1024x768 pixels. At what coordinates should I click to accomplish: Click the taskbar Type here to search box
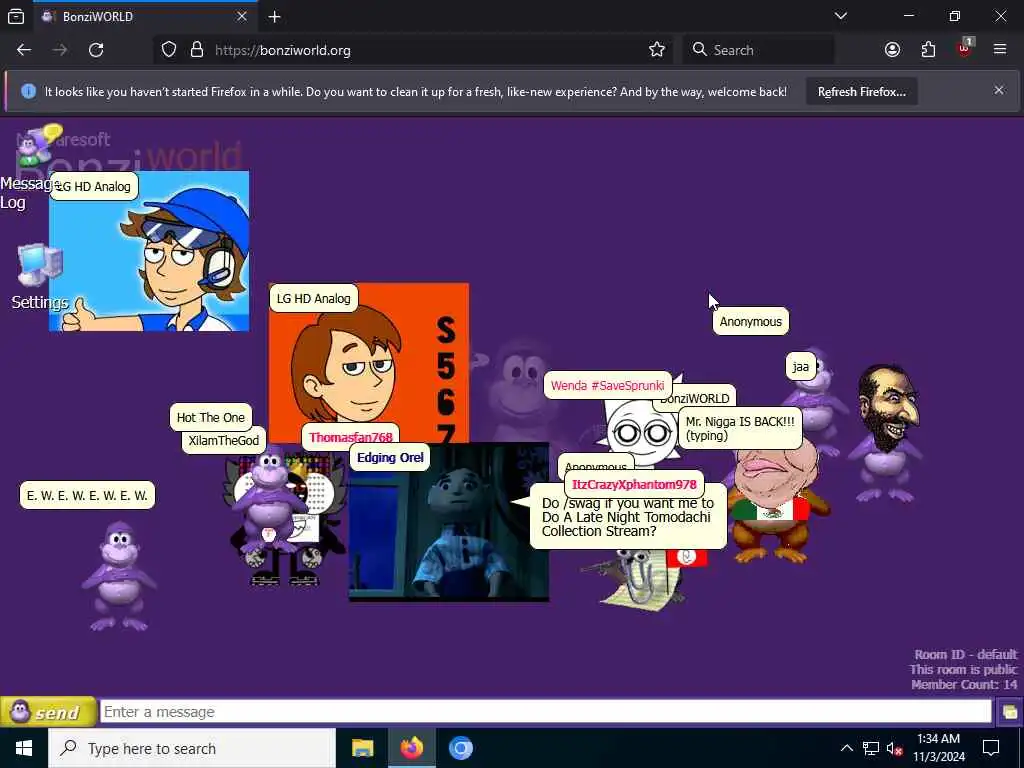pos(192,748)
